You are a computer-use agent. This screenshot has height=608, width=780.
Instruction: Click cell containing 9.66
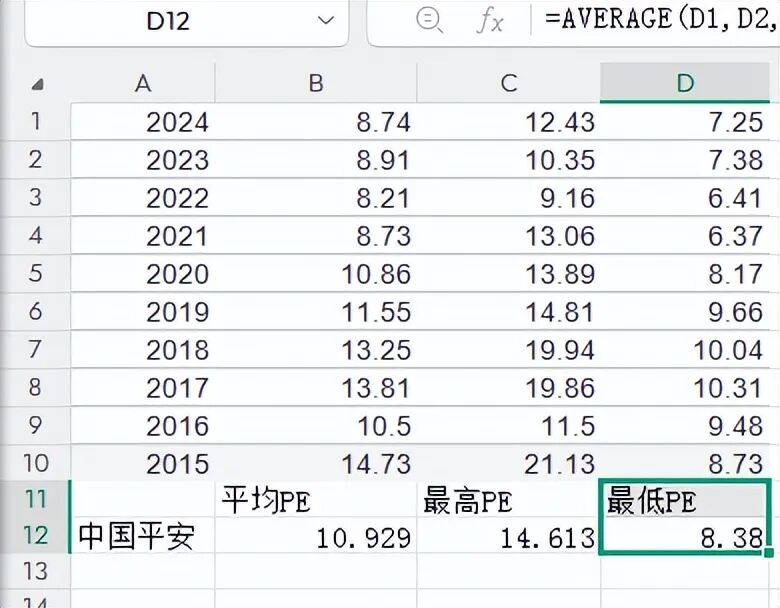click(685, 311)
